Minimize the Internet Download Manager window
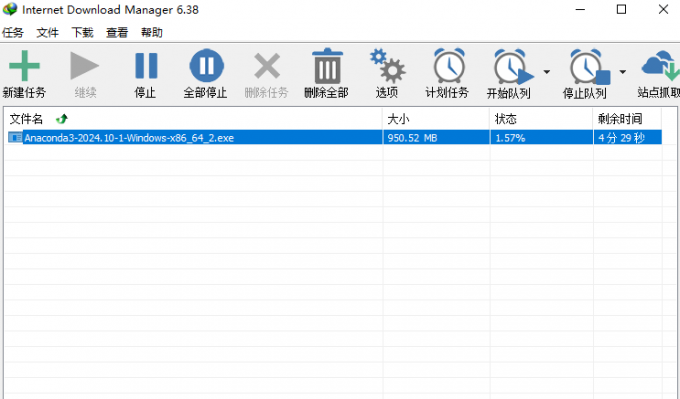The image size is (680, 399). [580, 10]
